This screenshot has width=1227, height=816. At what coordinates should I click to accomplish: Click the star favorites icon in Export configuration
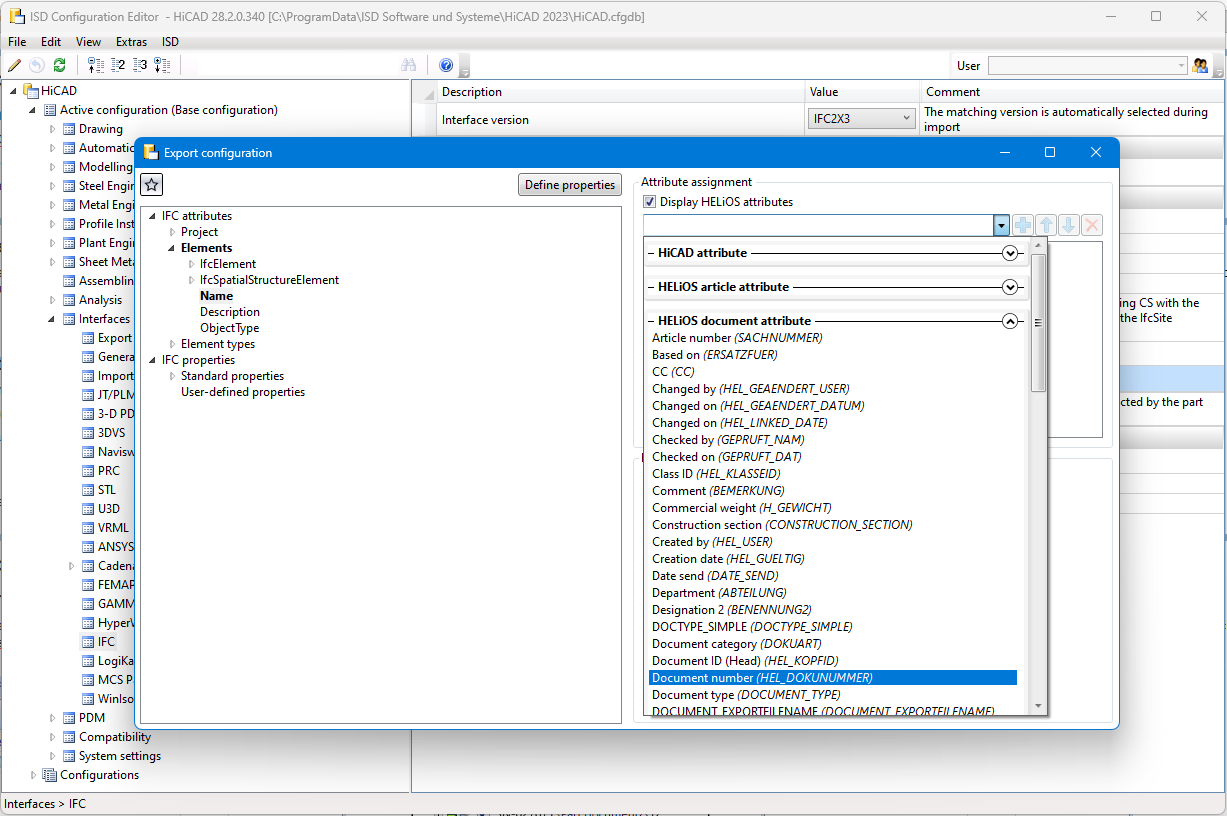click(151, 184)
